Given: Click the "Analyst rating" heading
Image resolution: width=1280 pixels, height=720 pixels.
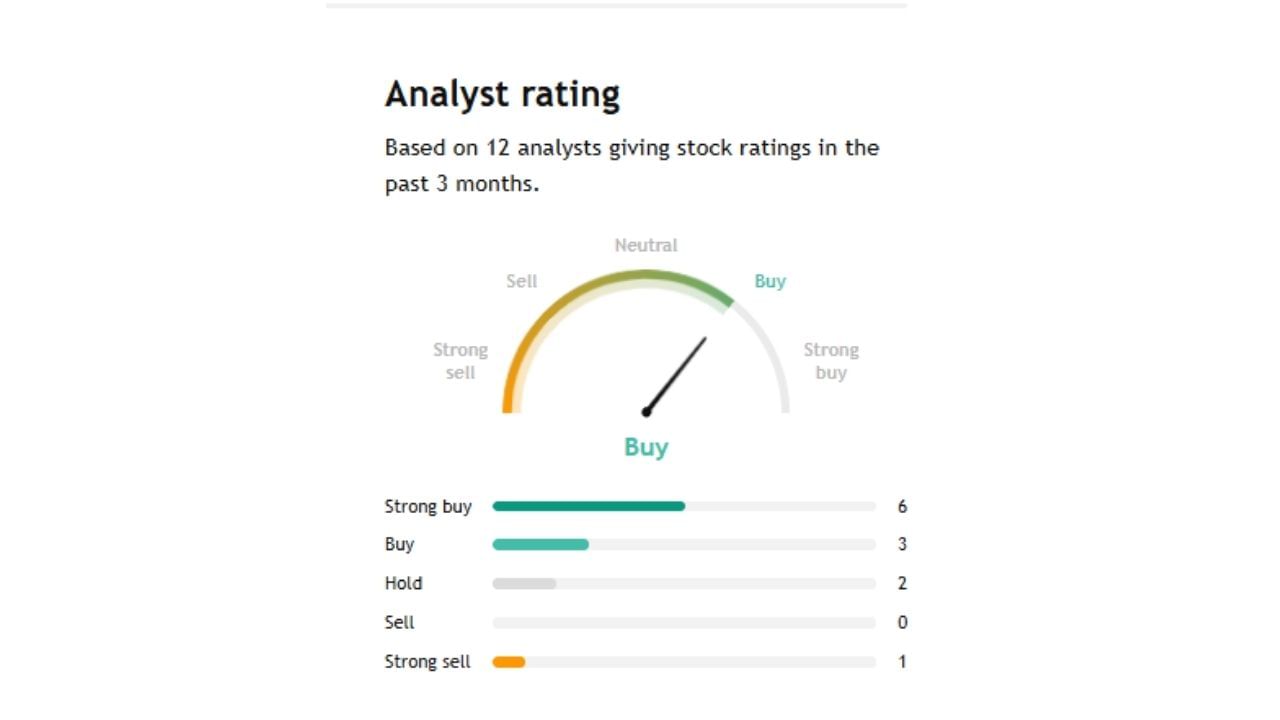Looking at the screenshot, I should 502,94.
